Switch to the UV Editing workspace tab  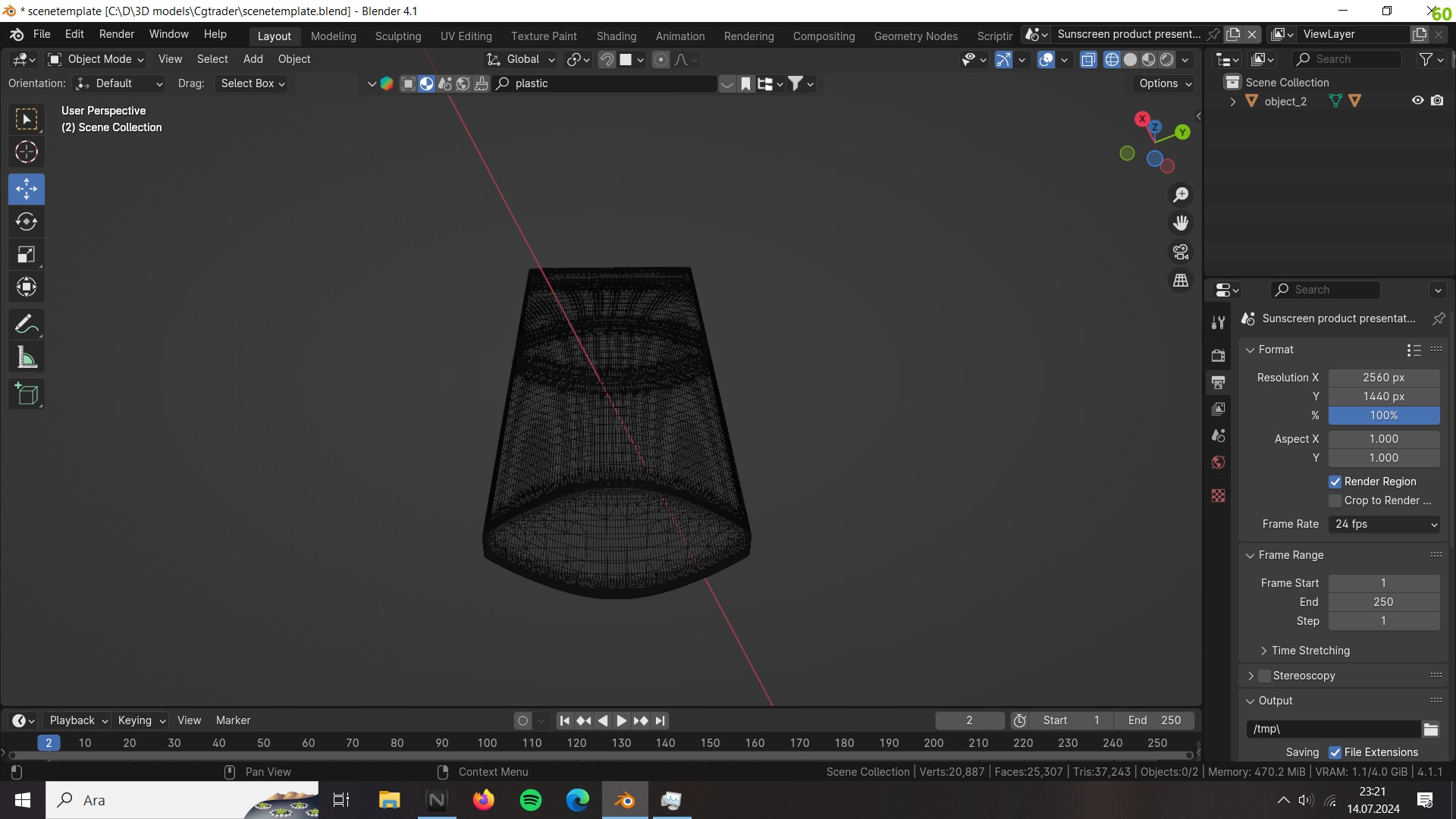[x=466, y=36]
